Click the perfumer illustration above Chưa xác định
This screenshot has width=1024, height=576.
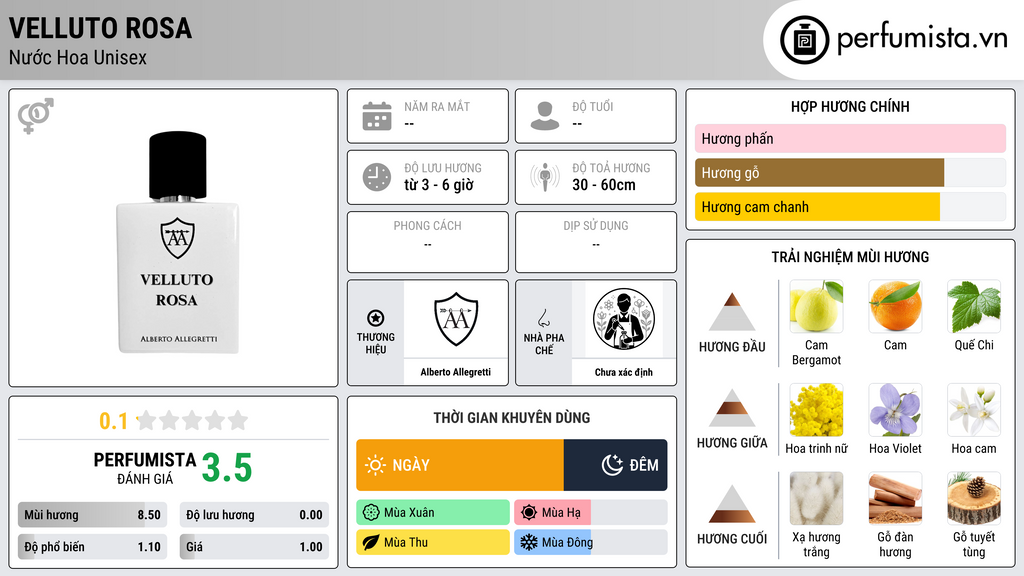[624, 319]
